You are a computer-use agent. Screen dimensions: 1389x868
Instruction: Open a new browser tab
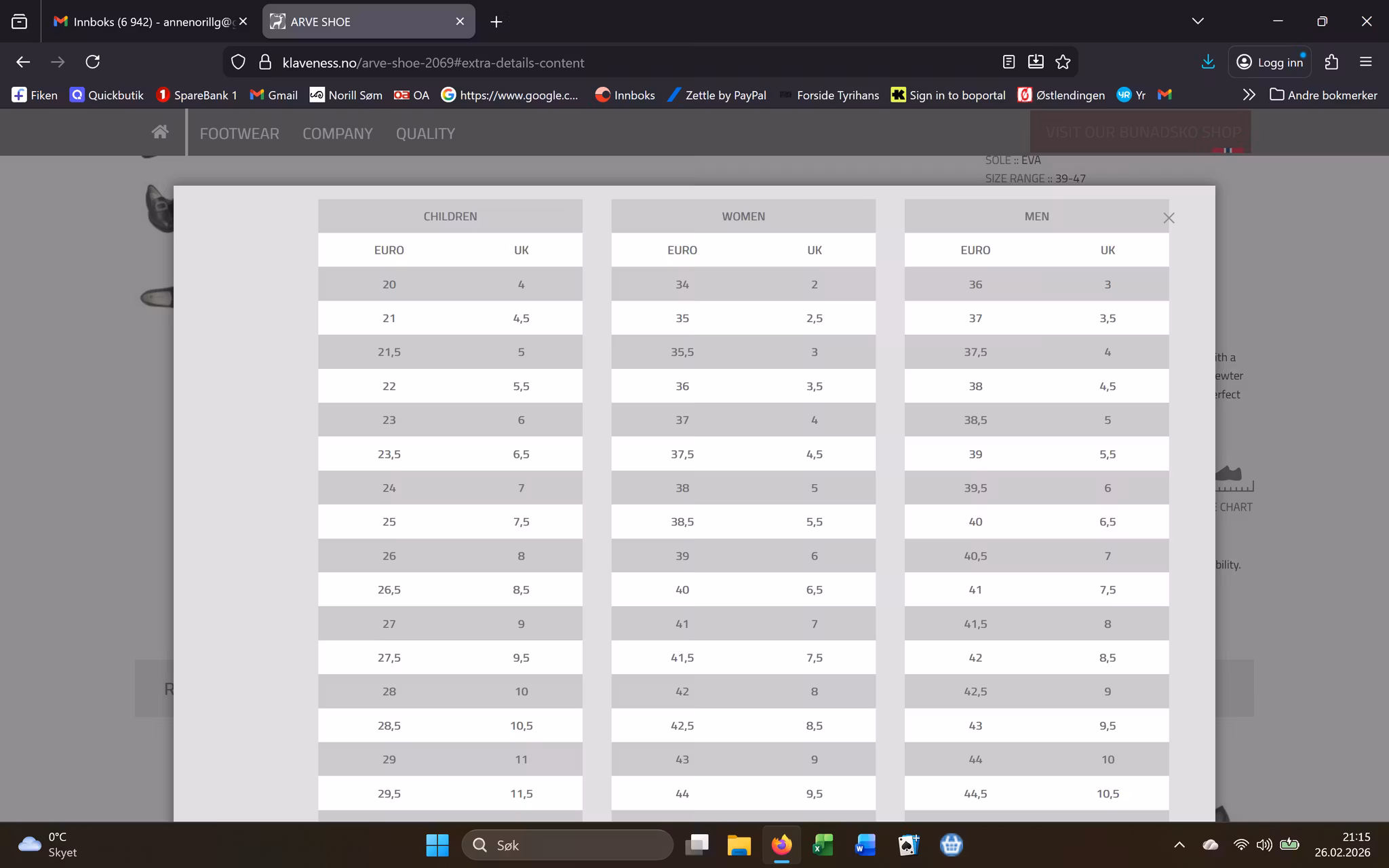click(x=496, y=22)
